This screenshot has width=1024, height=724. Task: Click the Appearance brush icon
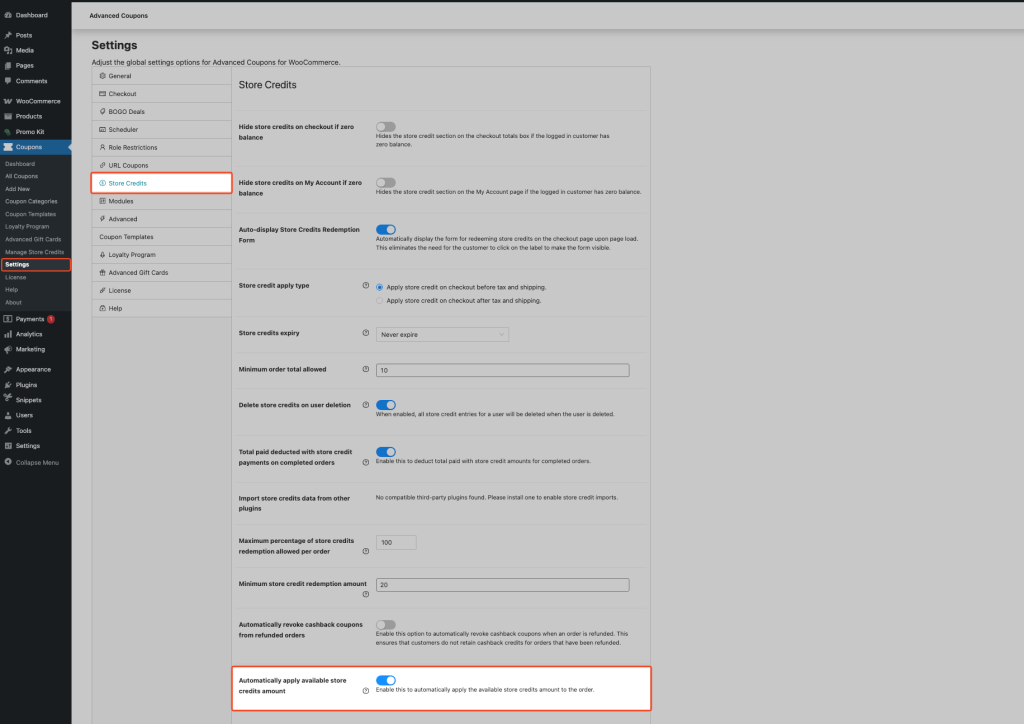(8, 370)
